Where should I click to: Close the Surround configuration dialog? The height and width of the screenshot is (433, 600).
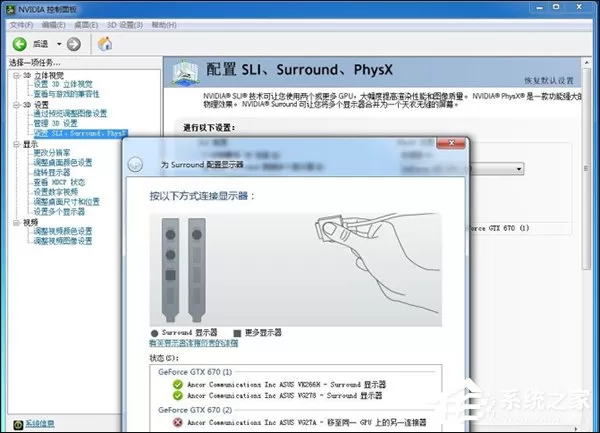pos(452,143)
